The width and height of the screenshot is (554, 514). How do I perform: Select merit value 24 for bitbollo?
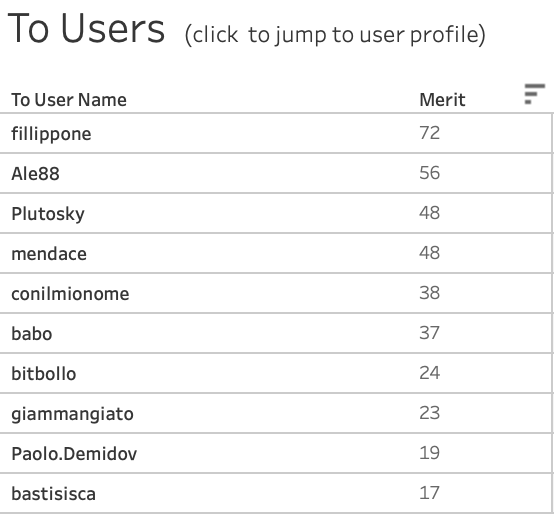(x=429, y=373)
